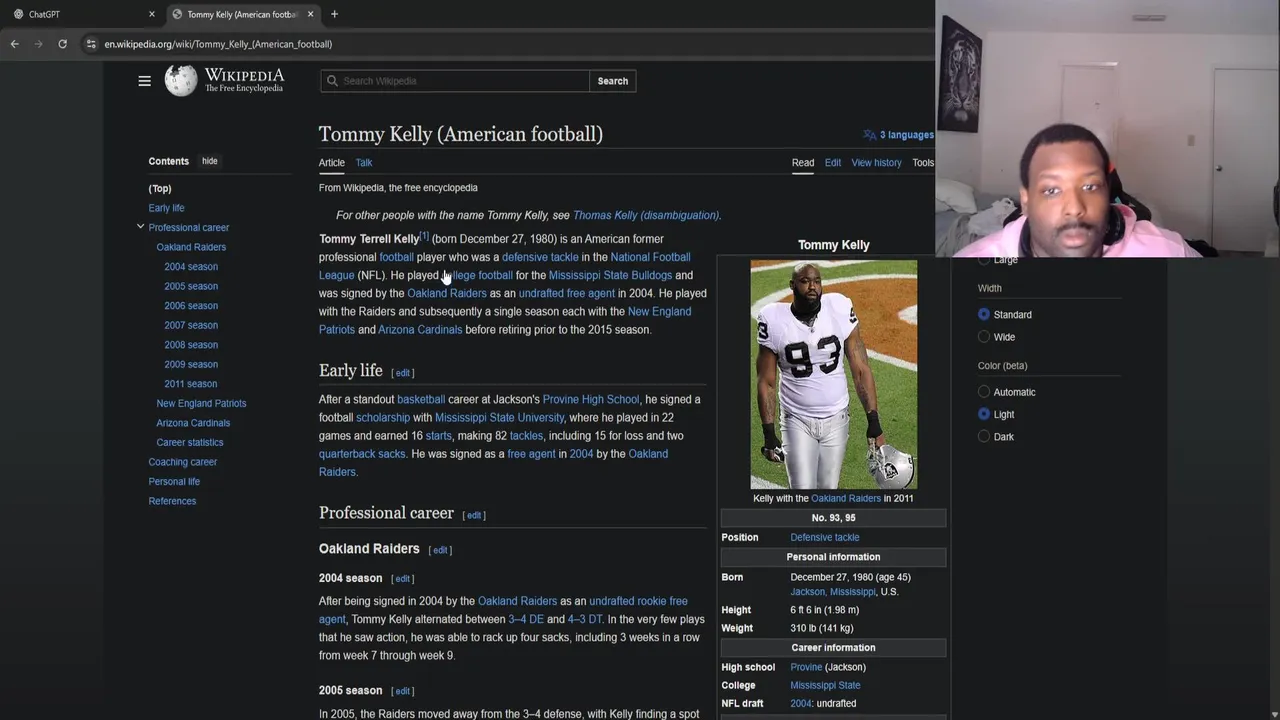Image resolution: width=1280 pixels, height=720 pixels.
Task: Click the magnifier icon in the search box
Action: point(331,81)
